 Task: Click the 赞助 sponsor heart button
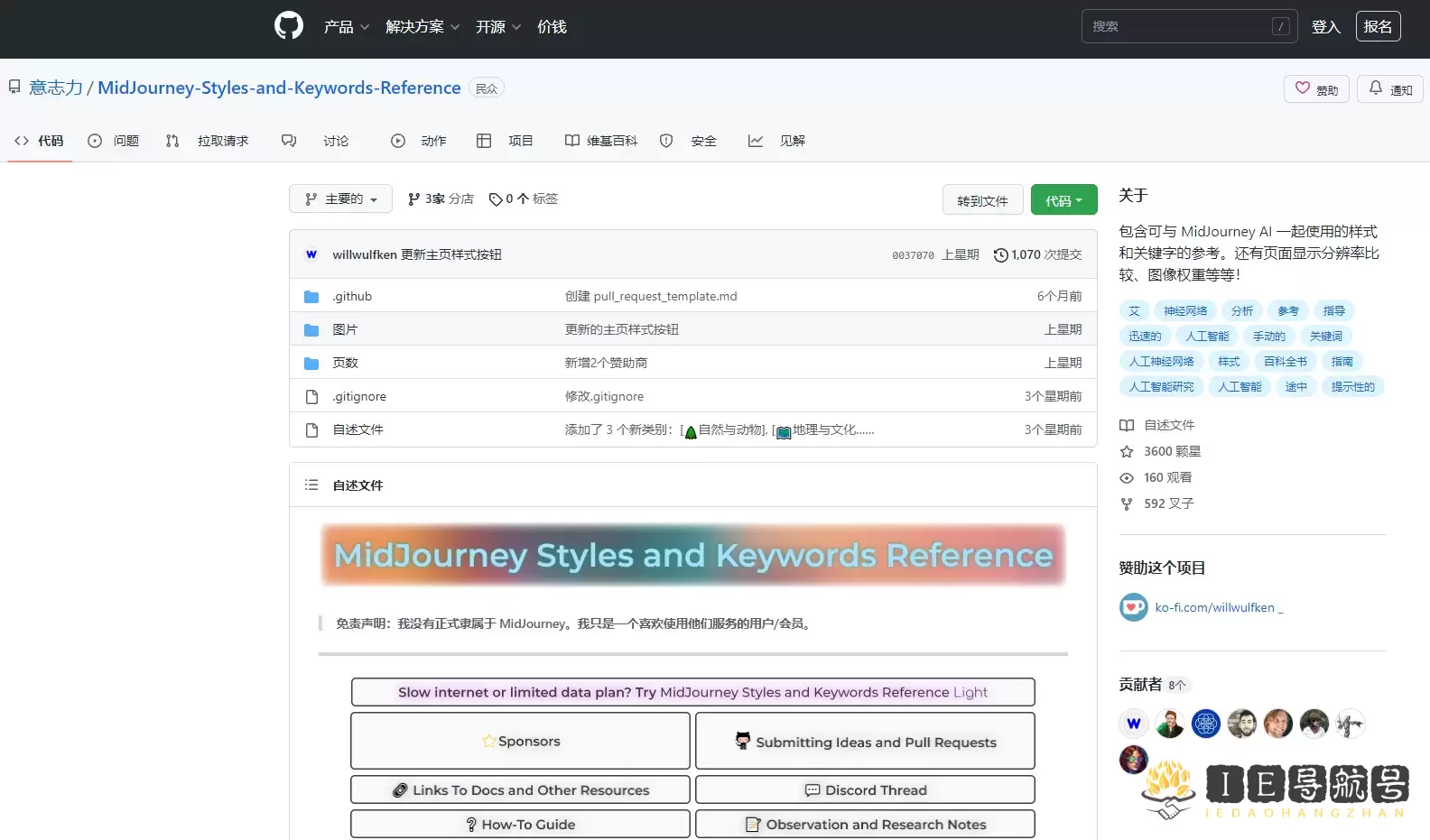tap(1316, 89)
